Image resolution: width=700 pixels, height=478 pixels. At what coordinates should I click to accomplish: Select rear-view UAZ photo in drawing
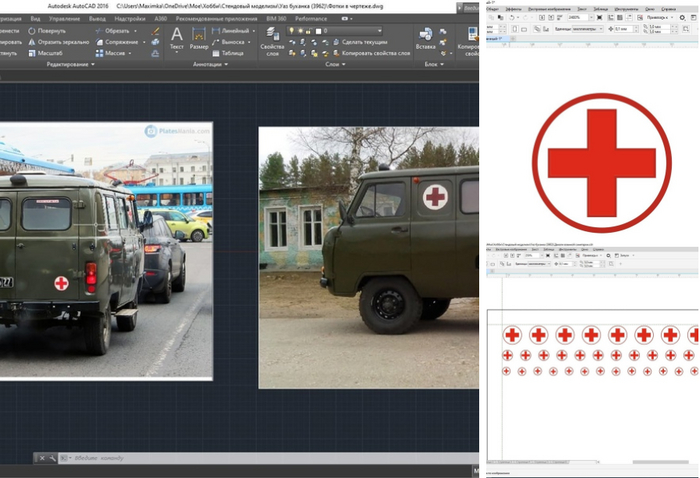[x=106, y=251]
